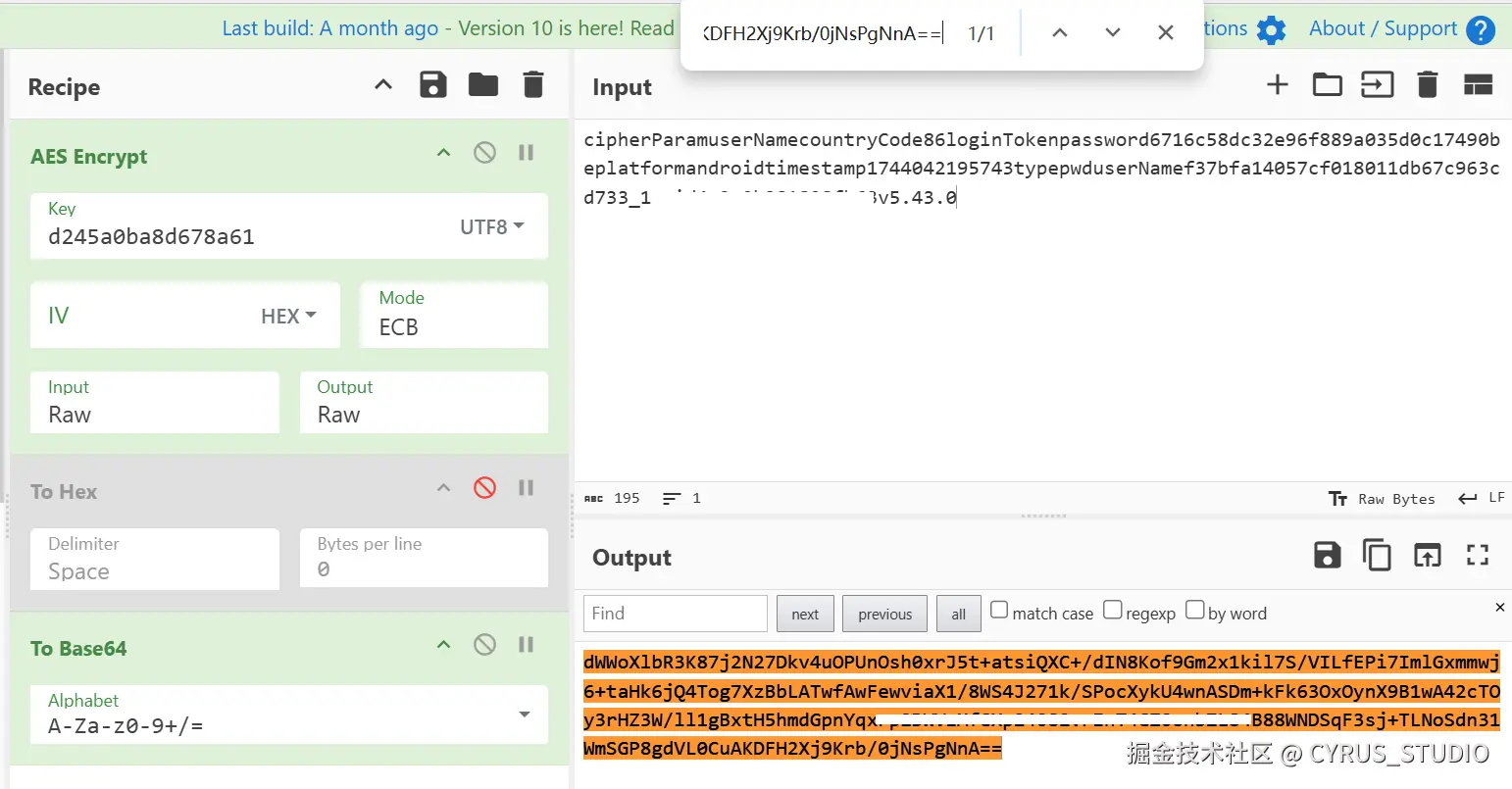This screenshot has height=789, width=1512.
Task: Click the all matches button
Action: [958, 614]
